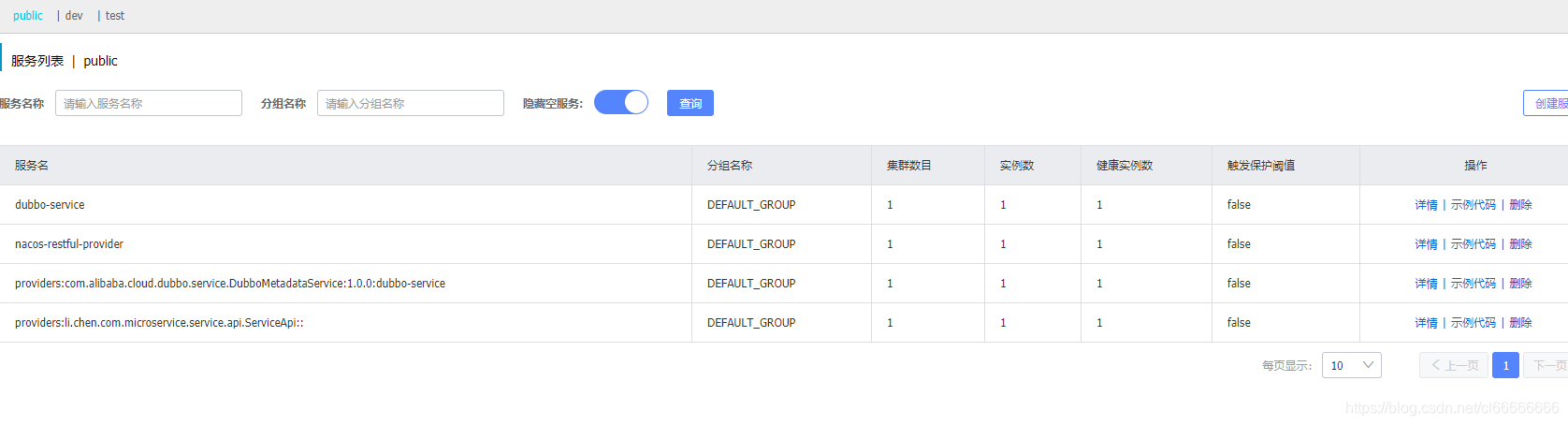Click the 上一页 previous page button
This screenshot has width=1568, height=425.
pyautogui.click(x=1453, y=365)
